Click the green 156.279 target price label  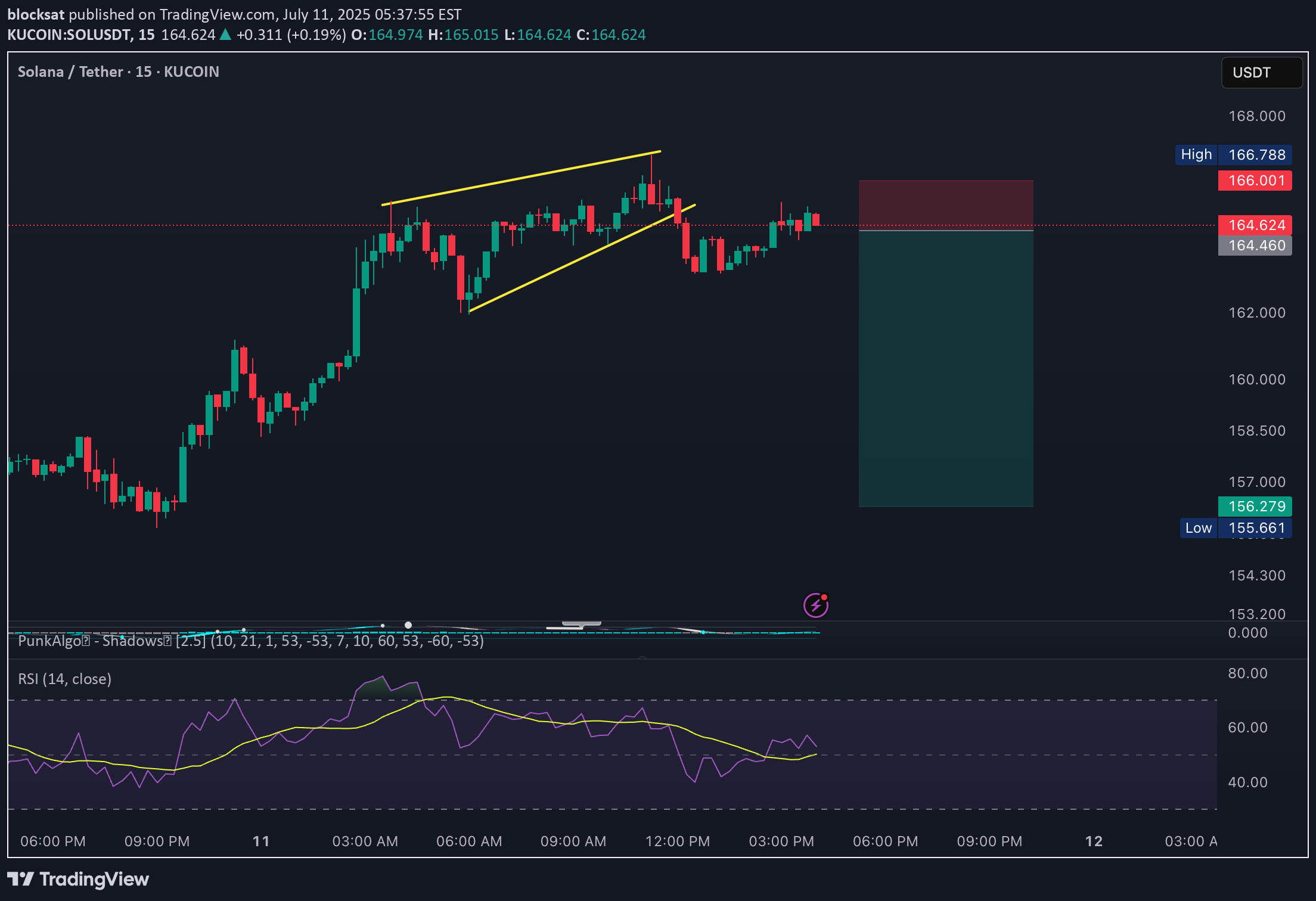[1255, 507]
